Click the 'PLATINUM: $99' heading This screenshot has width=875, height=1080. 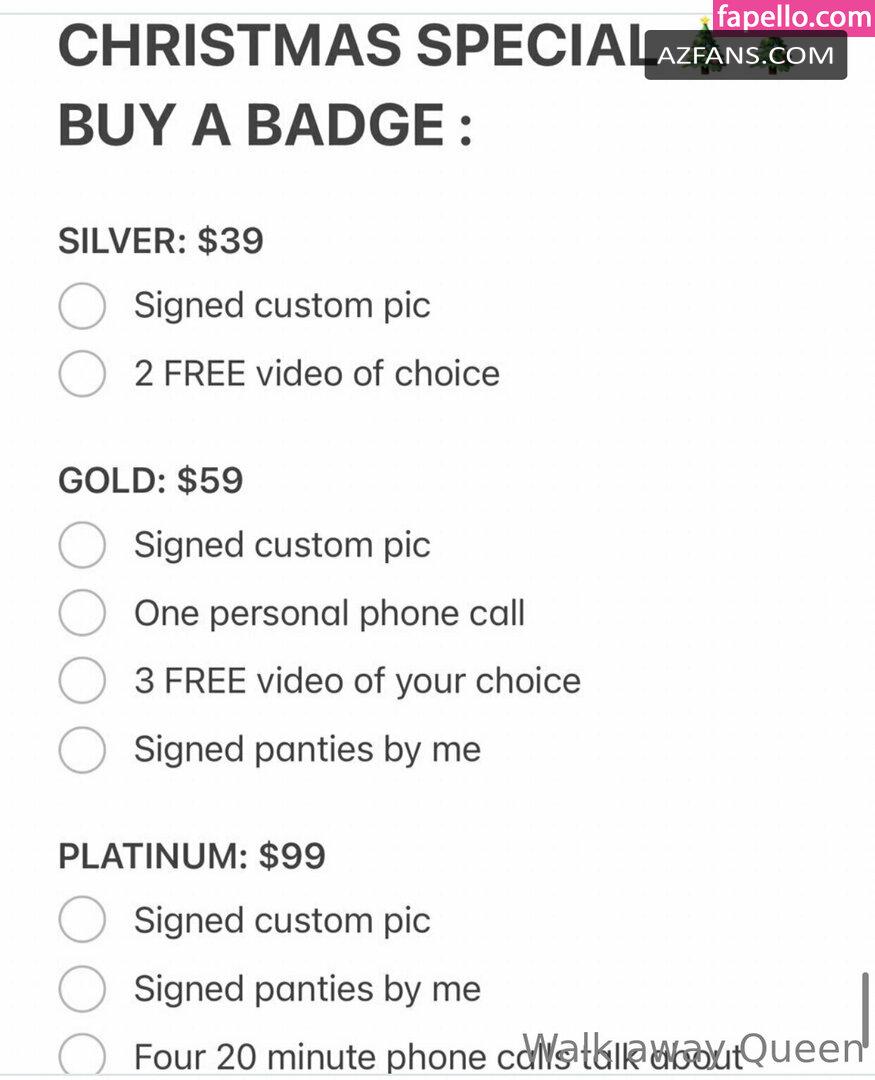point(192,856)
